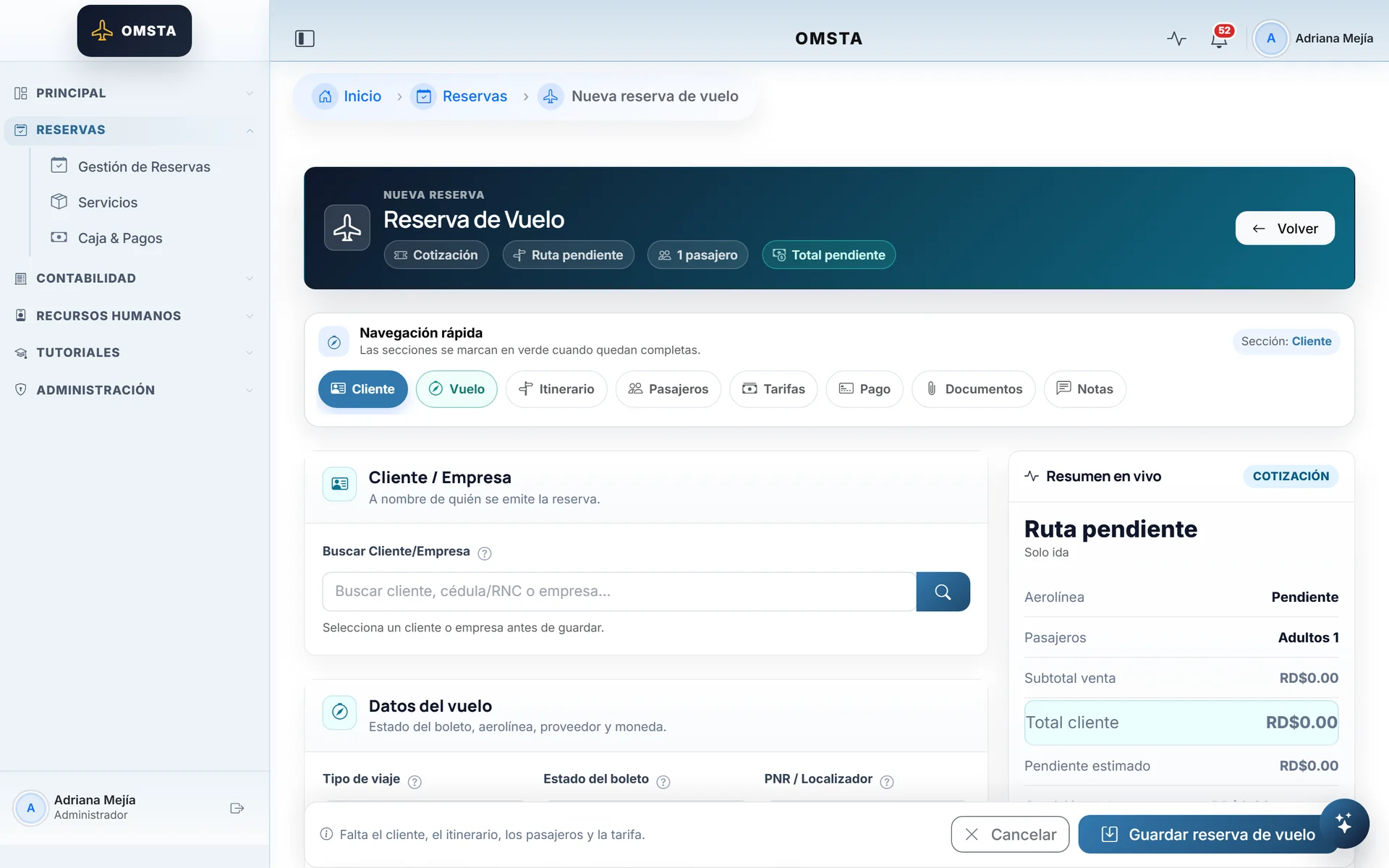Image resolution: width=1389 pixels, height=868 pixels.
Task: Open the sparkle assistant floating button
Action: [1344, 823]
